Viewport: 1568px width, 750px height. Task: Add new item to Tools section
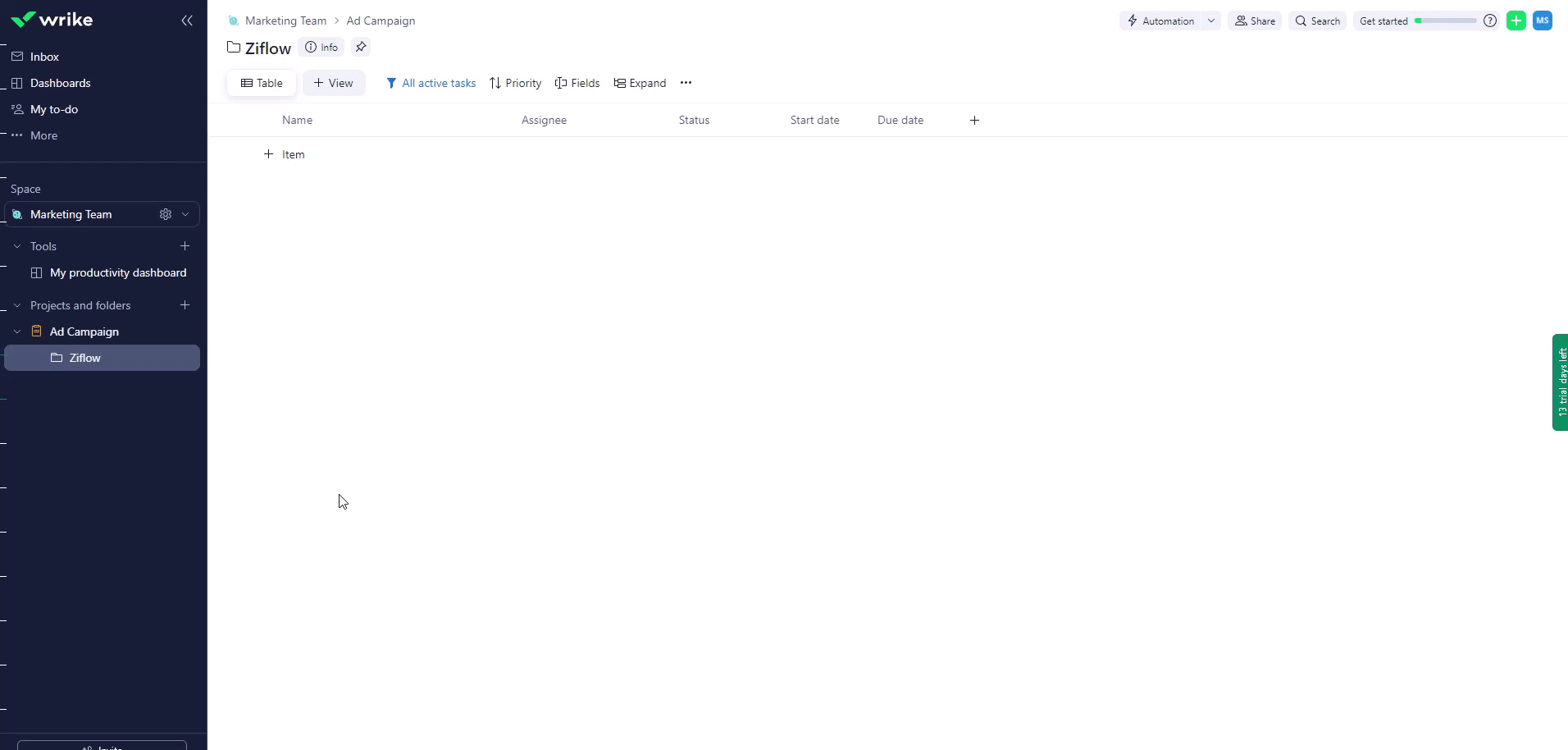click(185, 246)
